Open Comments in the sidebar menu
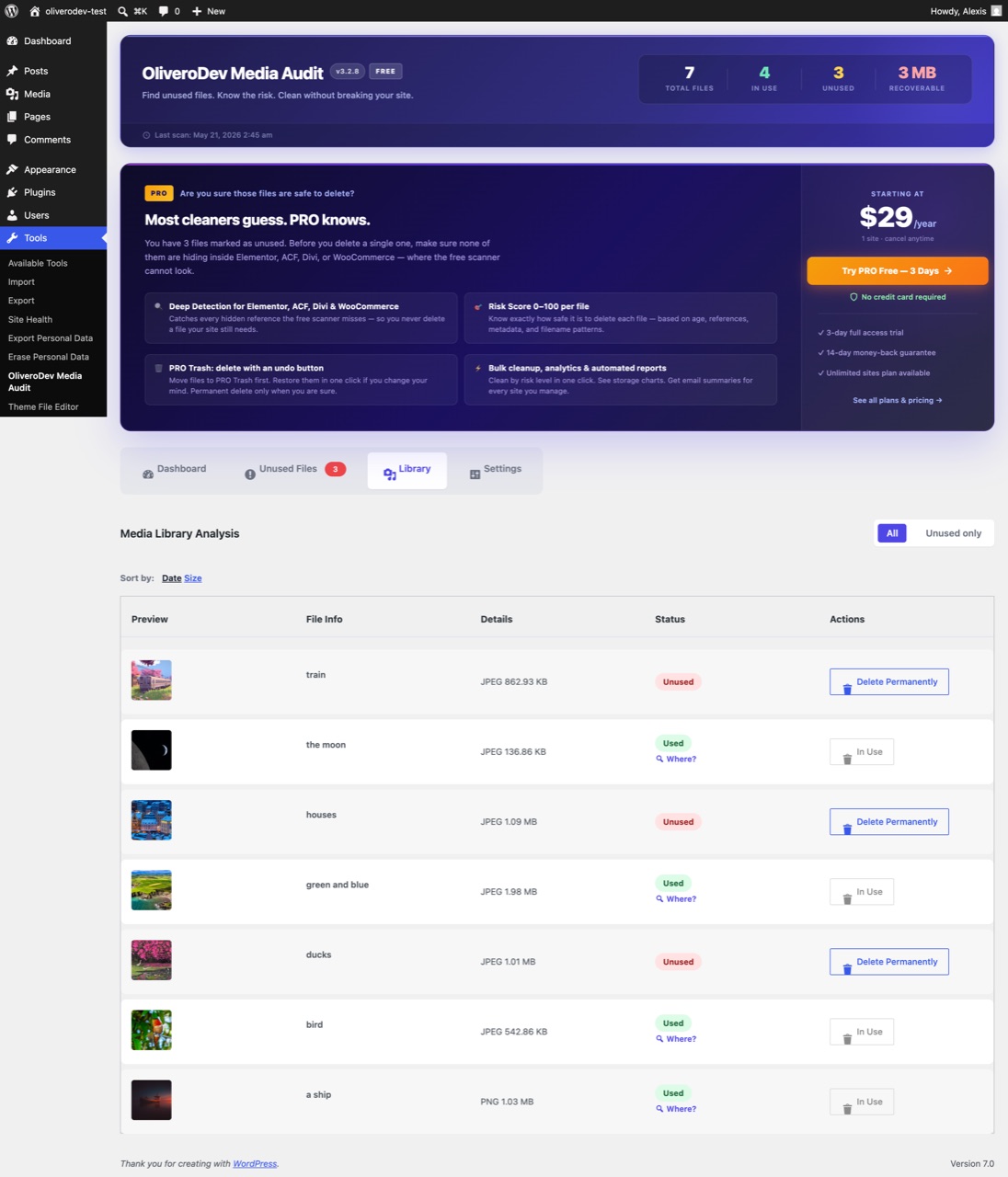This screenshot has width=1008, height=1177. click(53, 140)
